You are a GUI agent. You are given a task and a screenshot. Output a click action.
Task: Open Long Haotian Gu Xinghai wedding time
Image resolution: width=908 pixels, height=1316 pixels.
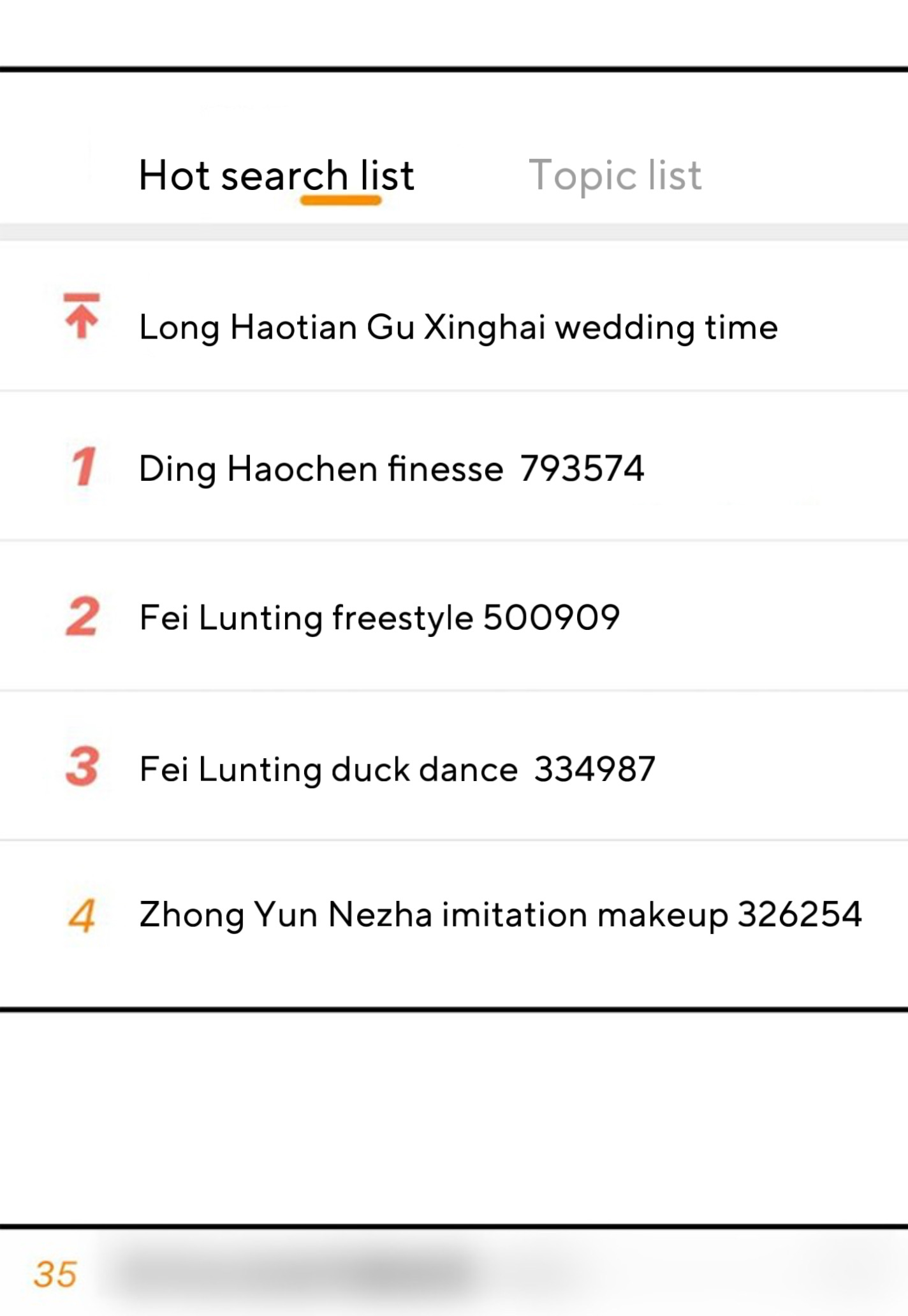[458, 328]
